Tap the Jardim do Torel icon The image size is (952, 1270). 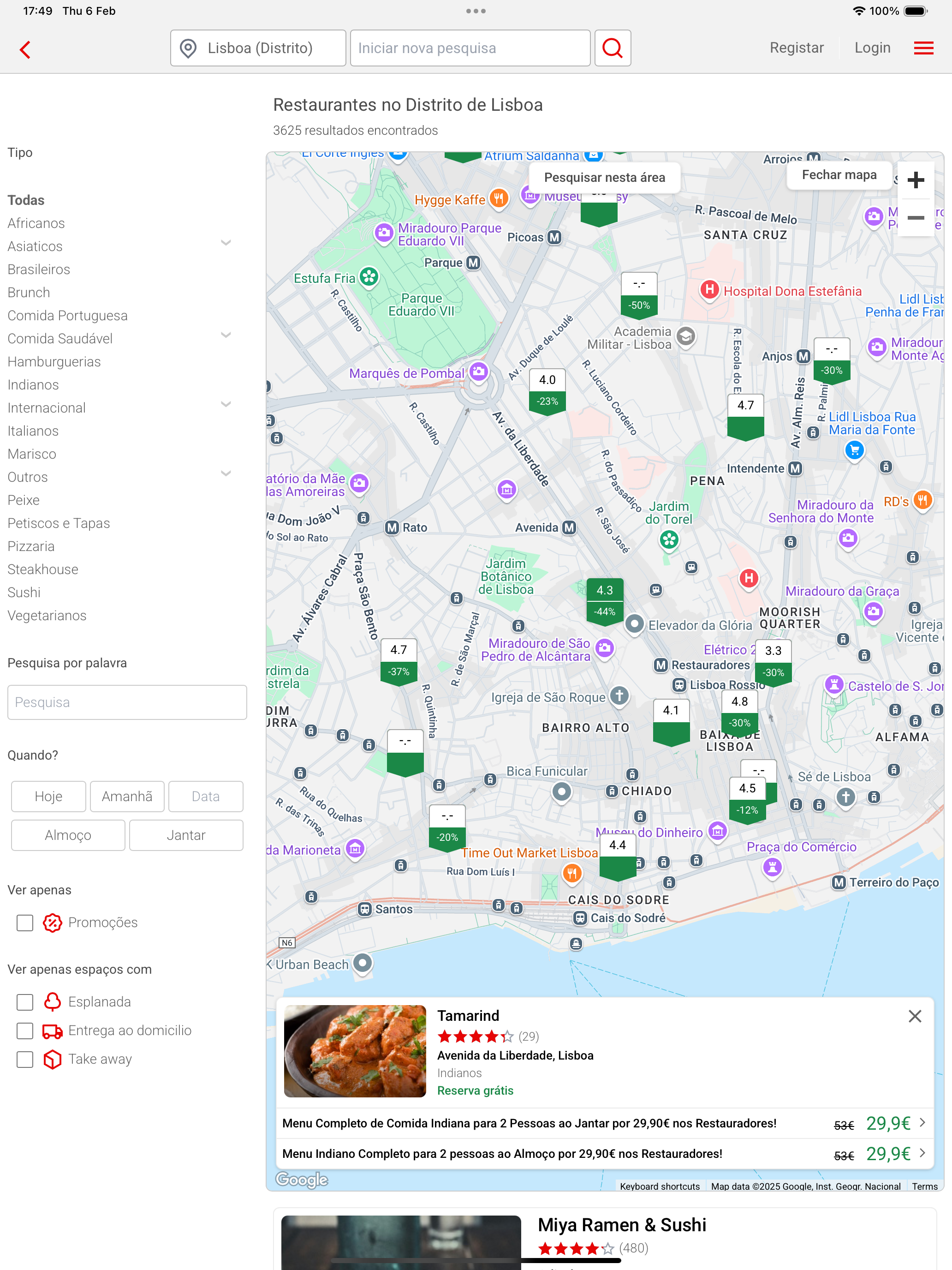pos(668,539)
